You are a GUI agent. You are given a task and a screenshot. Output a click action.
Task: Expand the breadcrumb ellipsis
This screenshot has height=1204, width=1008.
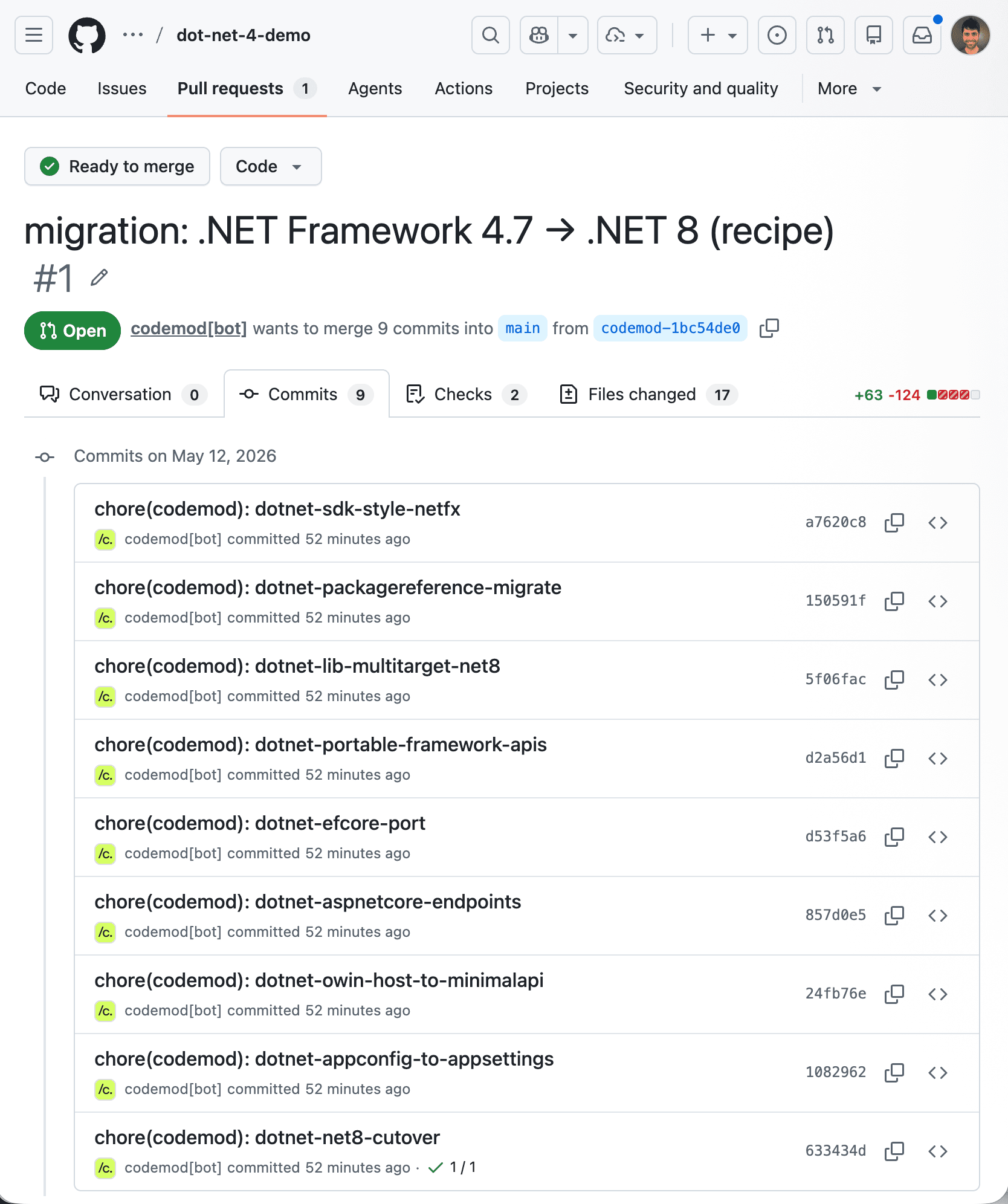click(x=133, y=35)
